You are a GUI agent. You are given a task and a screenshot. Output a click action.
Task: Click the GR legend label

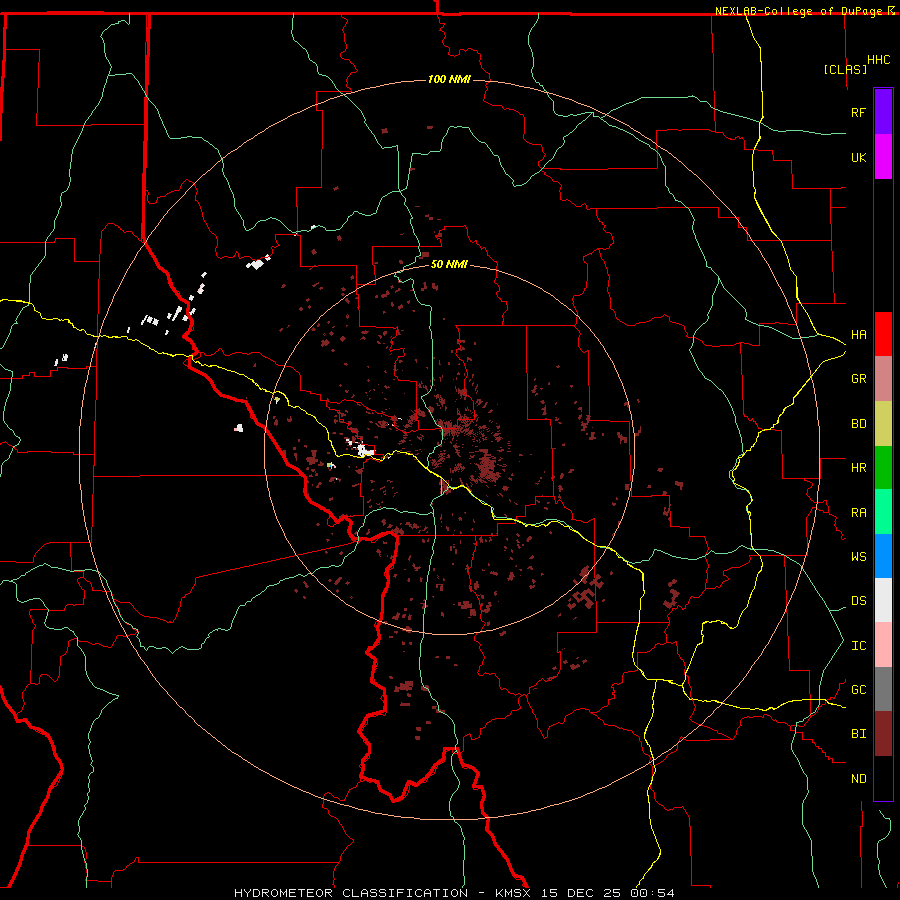[858, 379]
